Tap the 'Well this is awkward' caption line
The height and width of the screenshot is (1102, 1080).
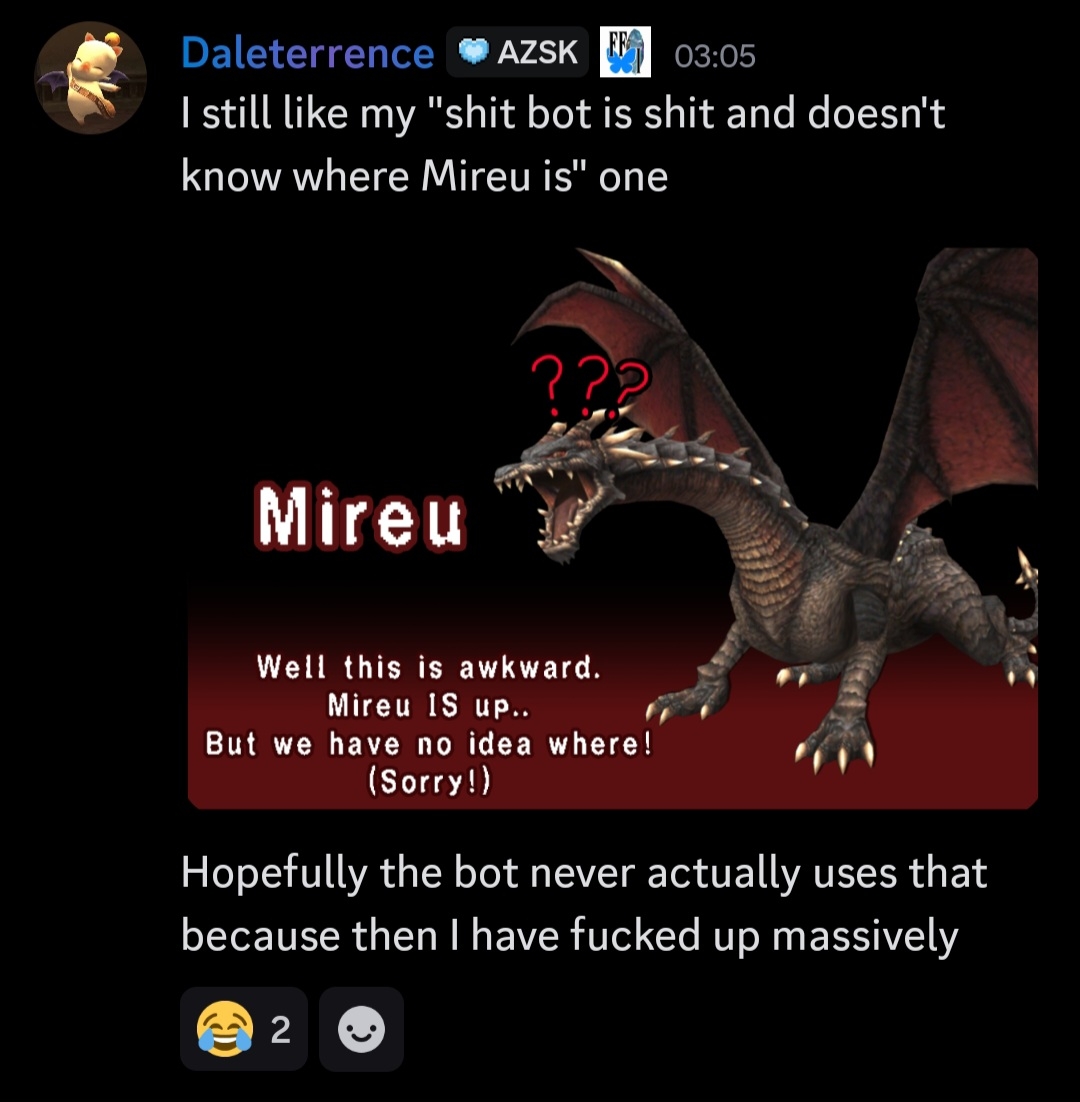429,667
